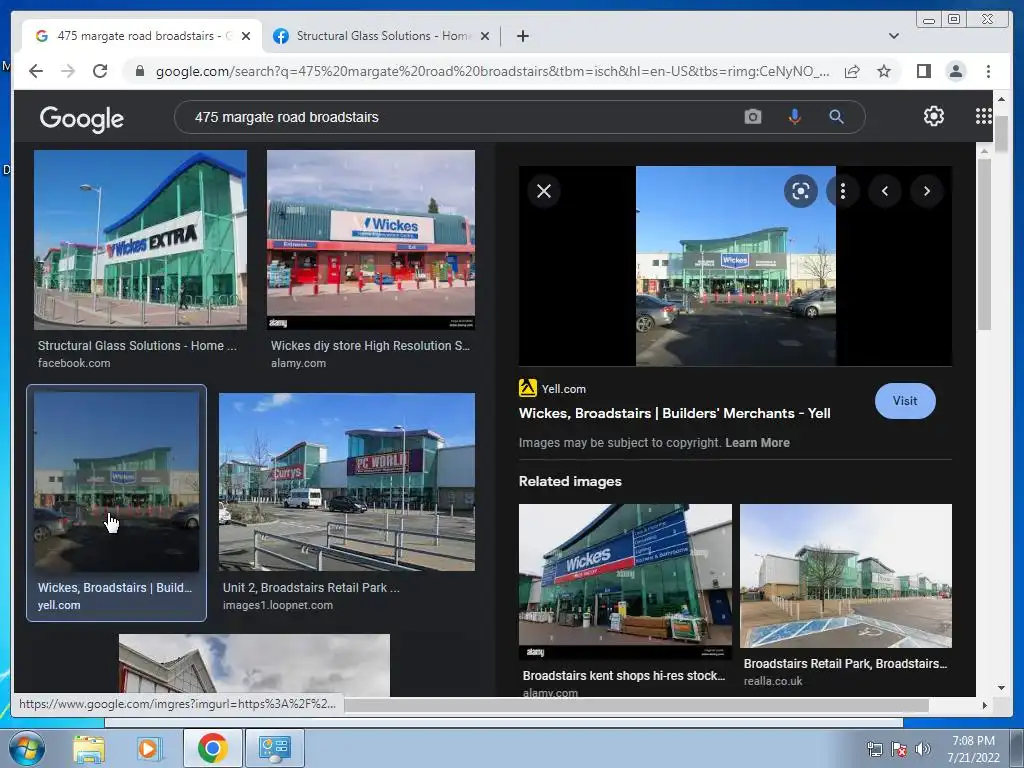This screenshot has width=1024, height=768.
Task: Click the page scrollbar down arrow
Action: pyautogui.click(x=1002, y=688)
